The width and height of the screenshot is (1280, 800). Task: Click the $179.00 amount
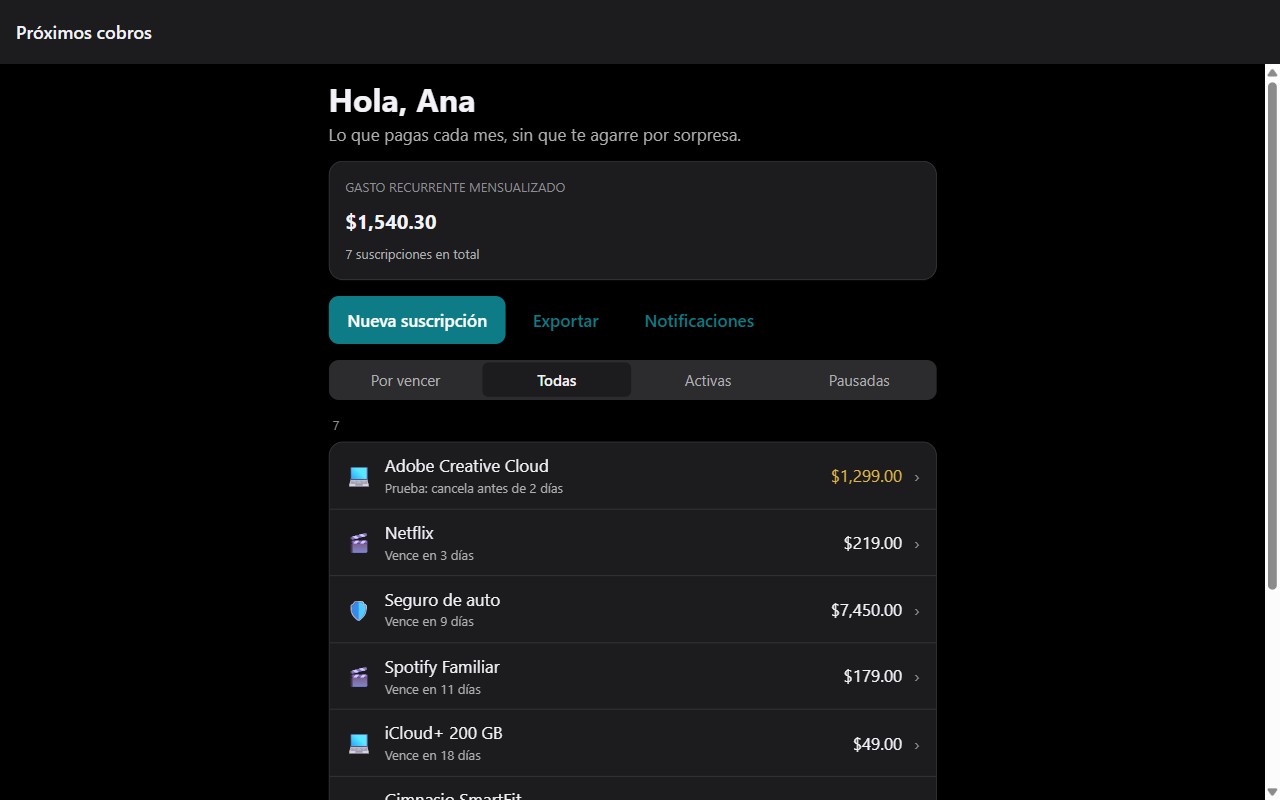point(872,677)
